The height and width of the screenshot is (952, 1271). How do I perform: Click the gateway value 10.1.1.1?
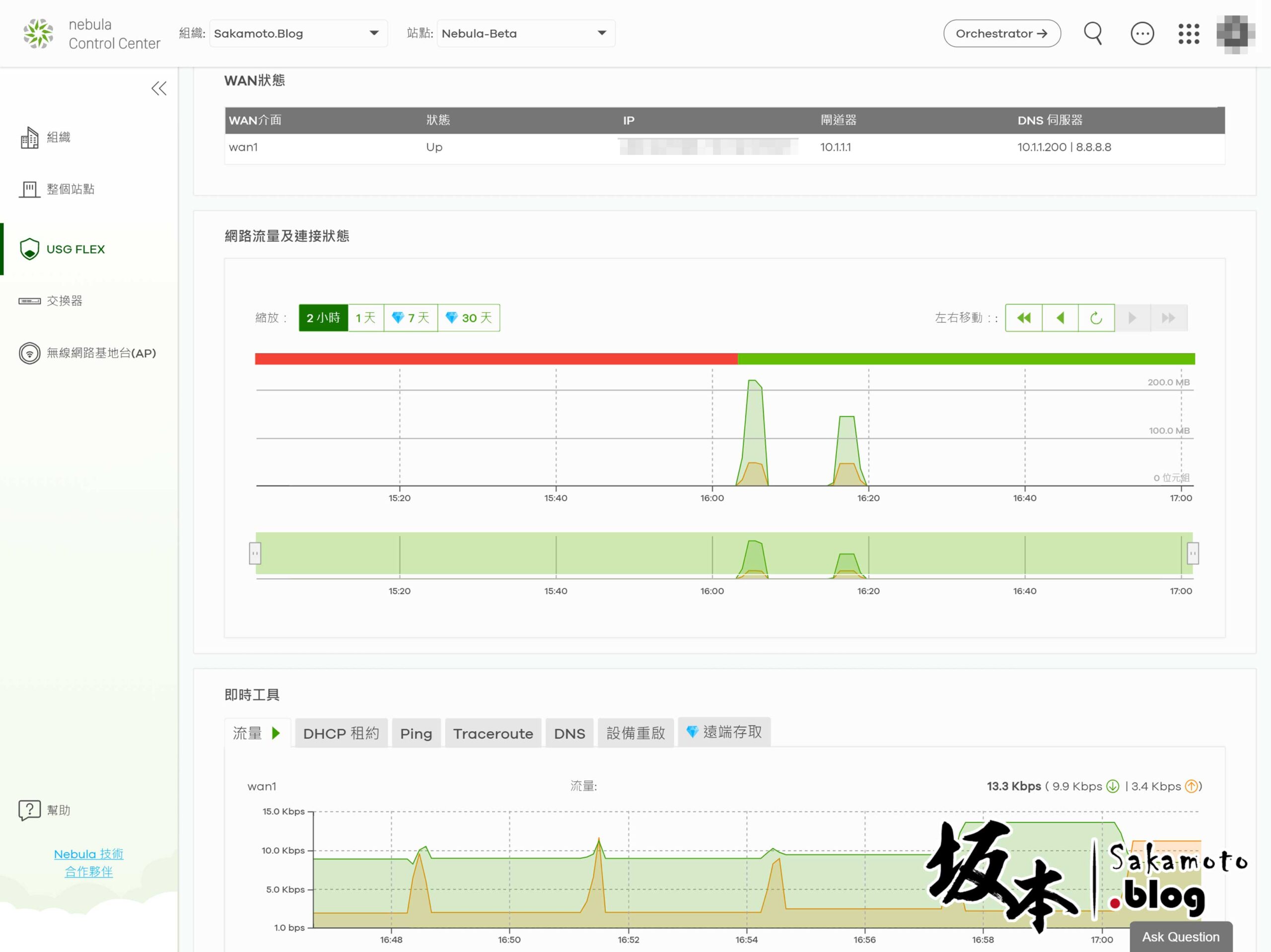pyautogui.click(x=836, y=147)
